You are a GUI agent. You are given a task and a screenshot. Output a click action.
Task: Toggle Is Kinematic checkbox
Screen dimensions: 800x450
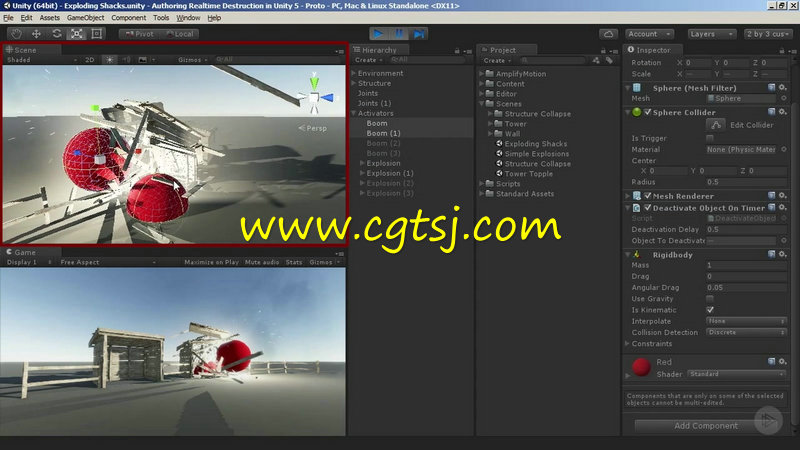click(710, 310)
